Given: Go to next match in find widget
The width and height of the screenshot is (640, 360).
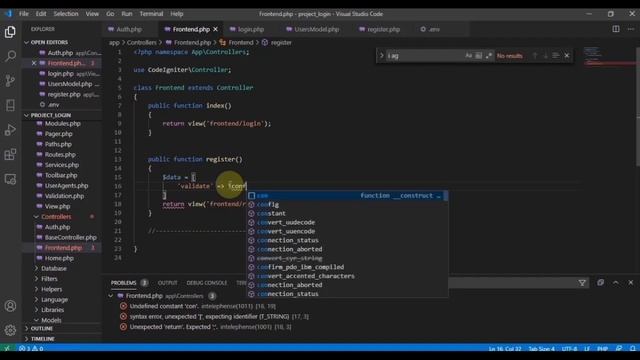Looking at the screenshot, I should point(545,56).
